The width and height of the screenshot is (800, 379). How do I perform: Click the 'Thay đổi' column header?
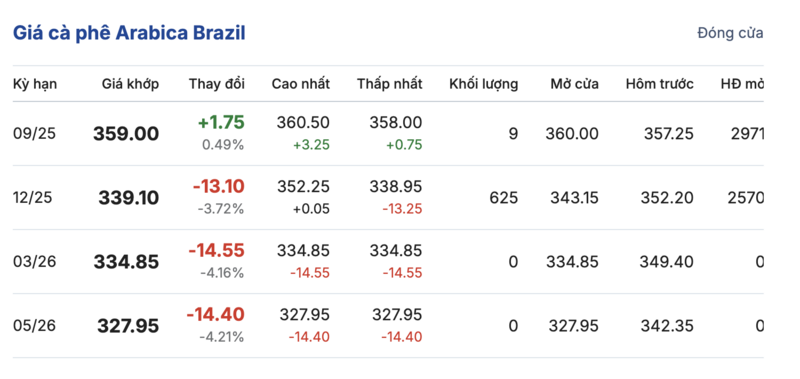[217, 84]
